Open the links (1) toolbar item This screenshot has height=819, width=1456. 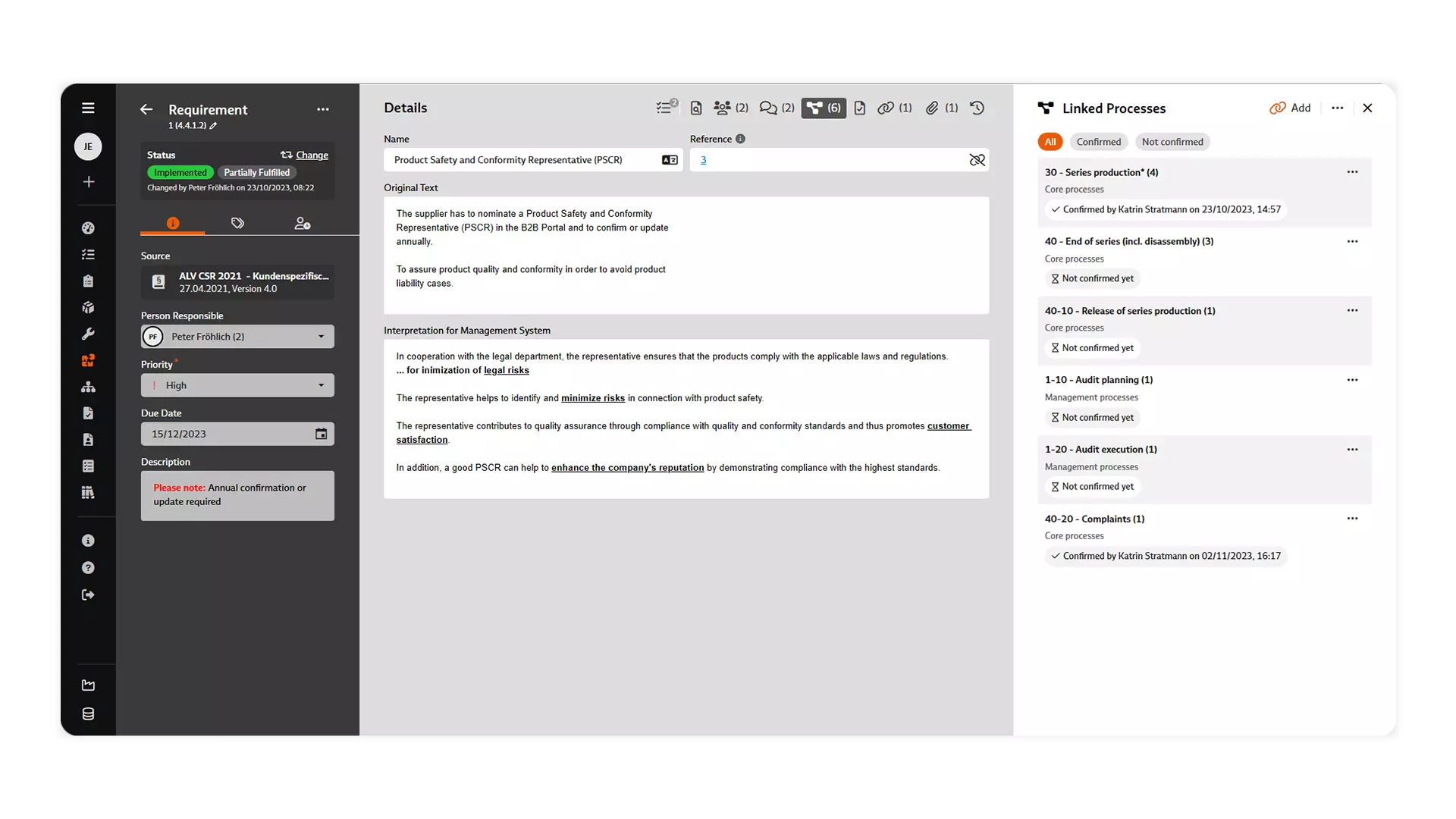click(895, 108)
